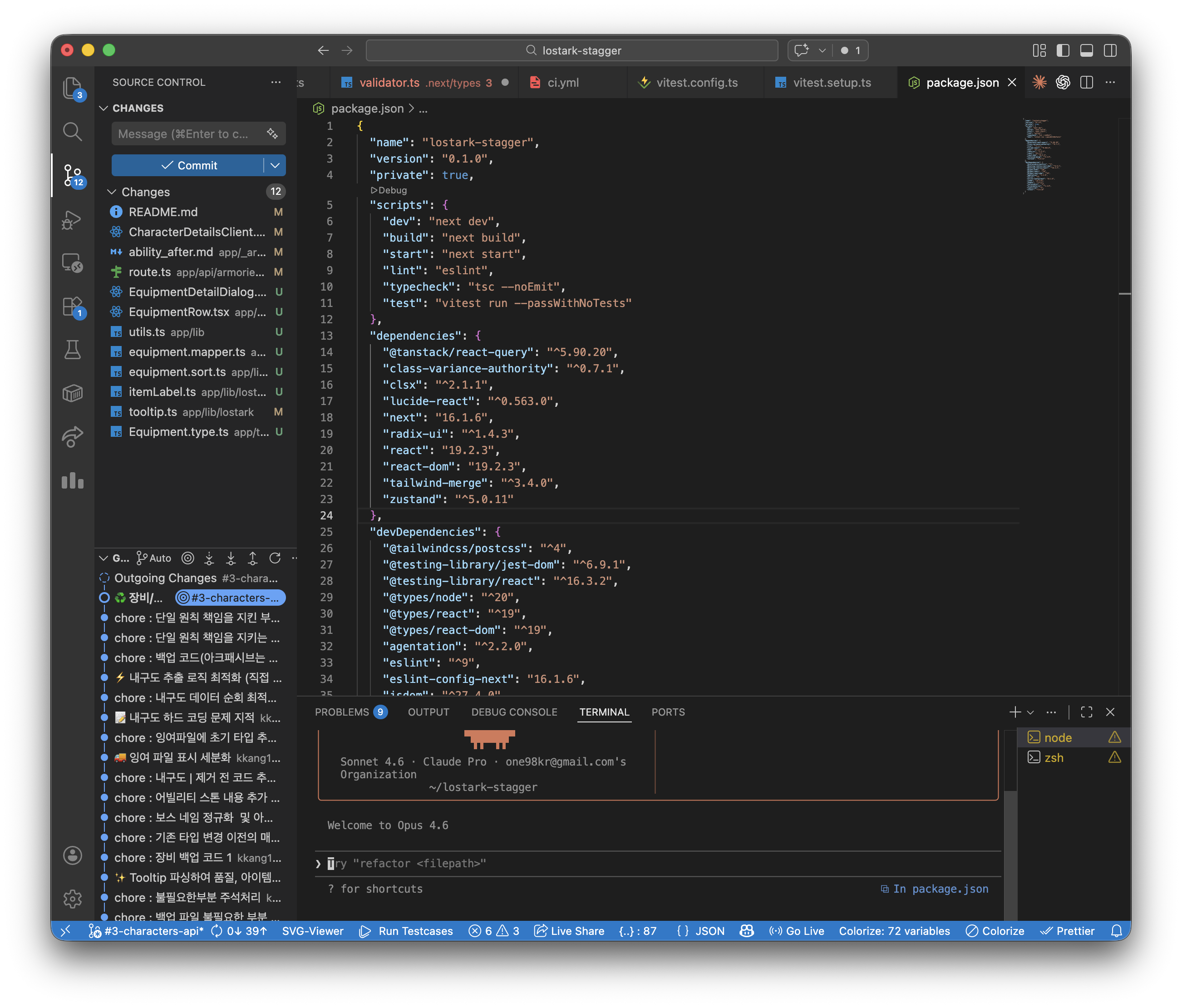This screenshot has width=1182, height=1008.
Task: Toggle Colorize in the status bar
Action: 995,931
